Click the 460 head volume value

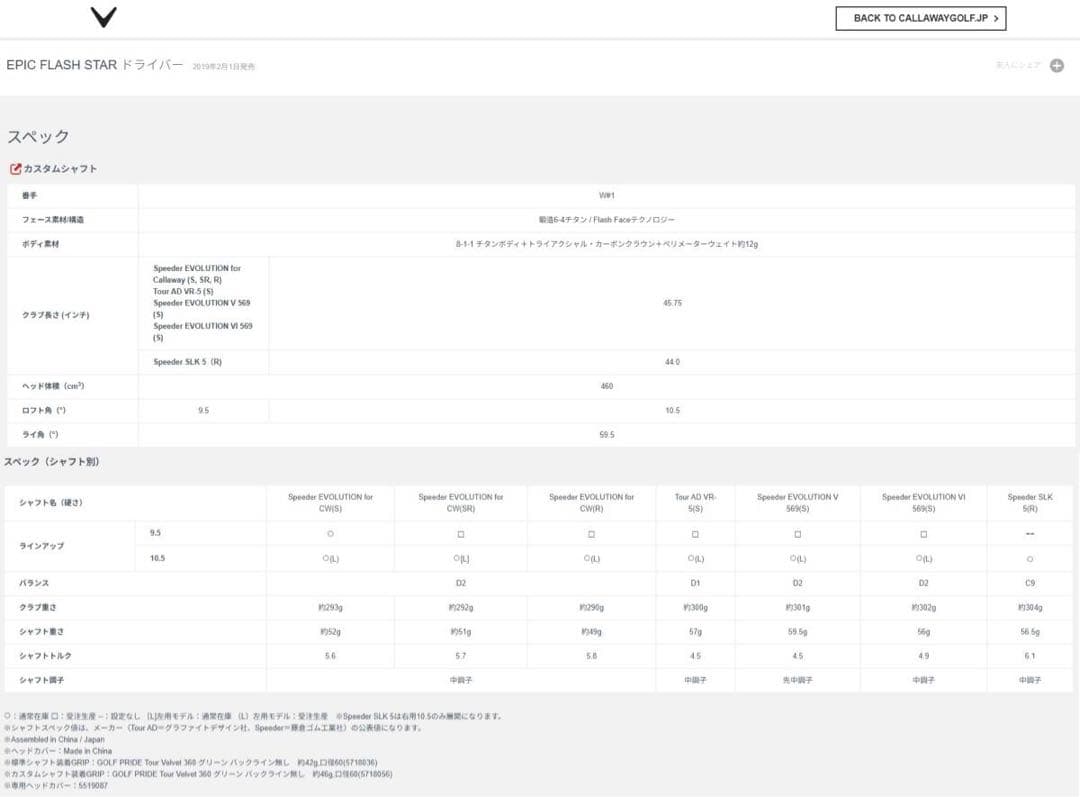606,386
